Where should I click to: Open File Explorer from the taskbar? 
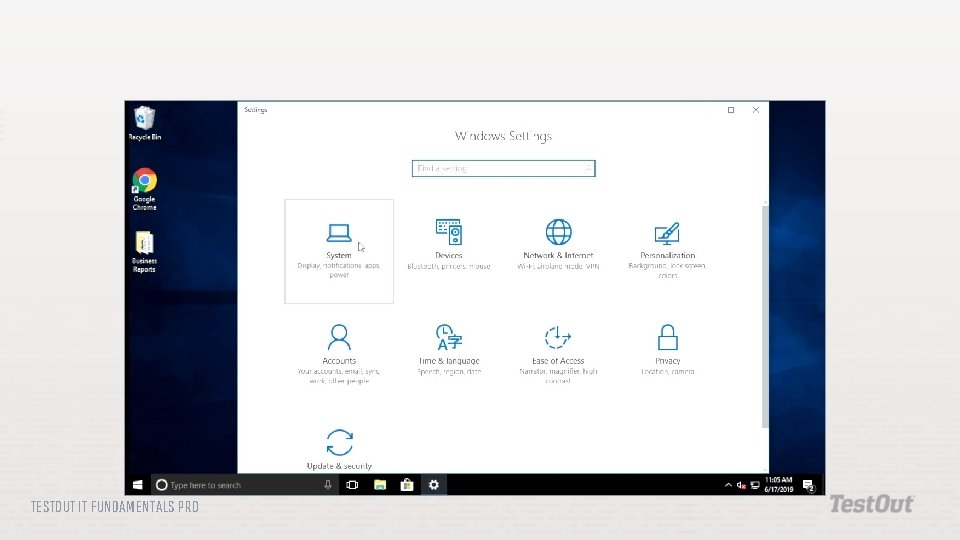coord(380,485)
